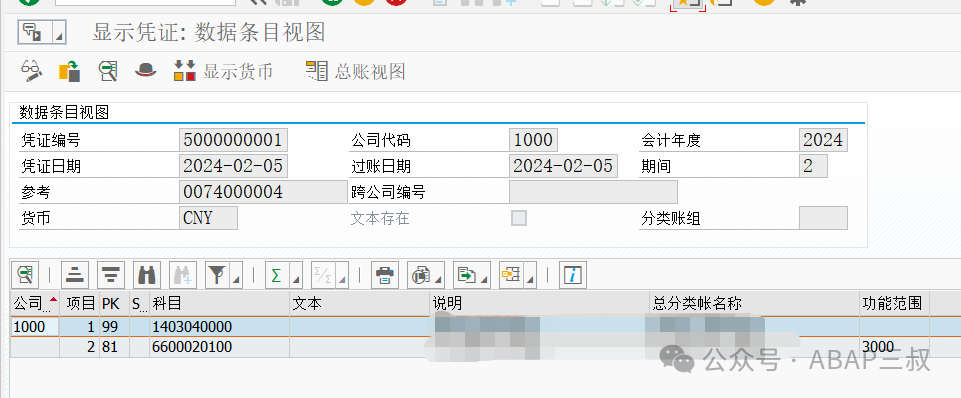961x398 pixels.
Task: Select the 科目 column header
Action: [x=219, y=304]
